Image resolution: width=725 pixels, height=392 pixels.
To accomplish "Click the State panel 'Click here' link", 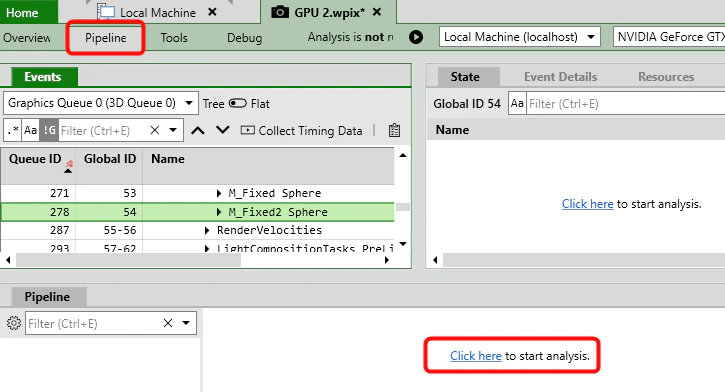I will (x=587, y=204).
